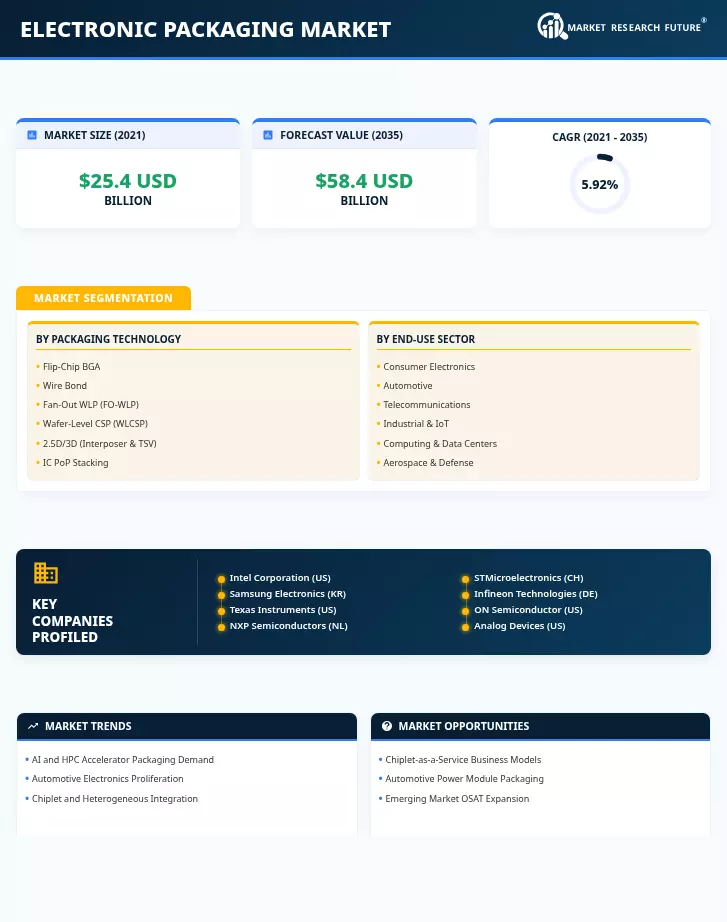Select Consumer Electronics sector
Viewport: 727px width, 922px height.
(429, 367)
